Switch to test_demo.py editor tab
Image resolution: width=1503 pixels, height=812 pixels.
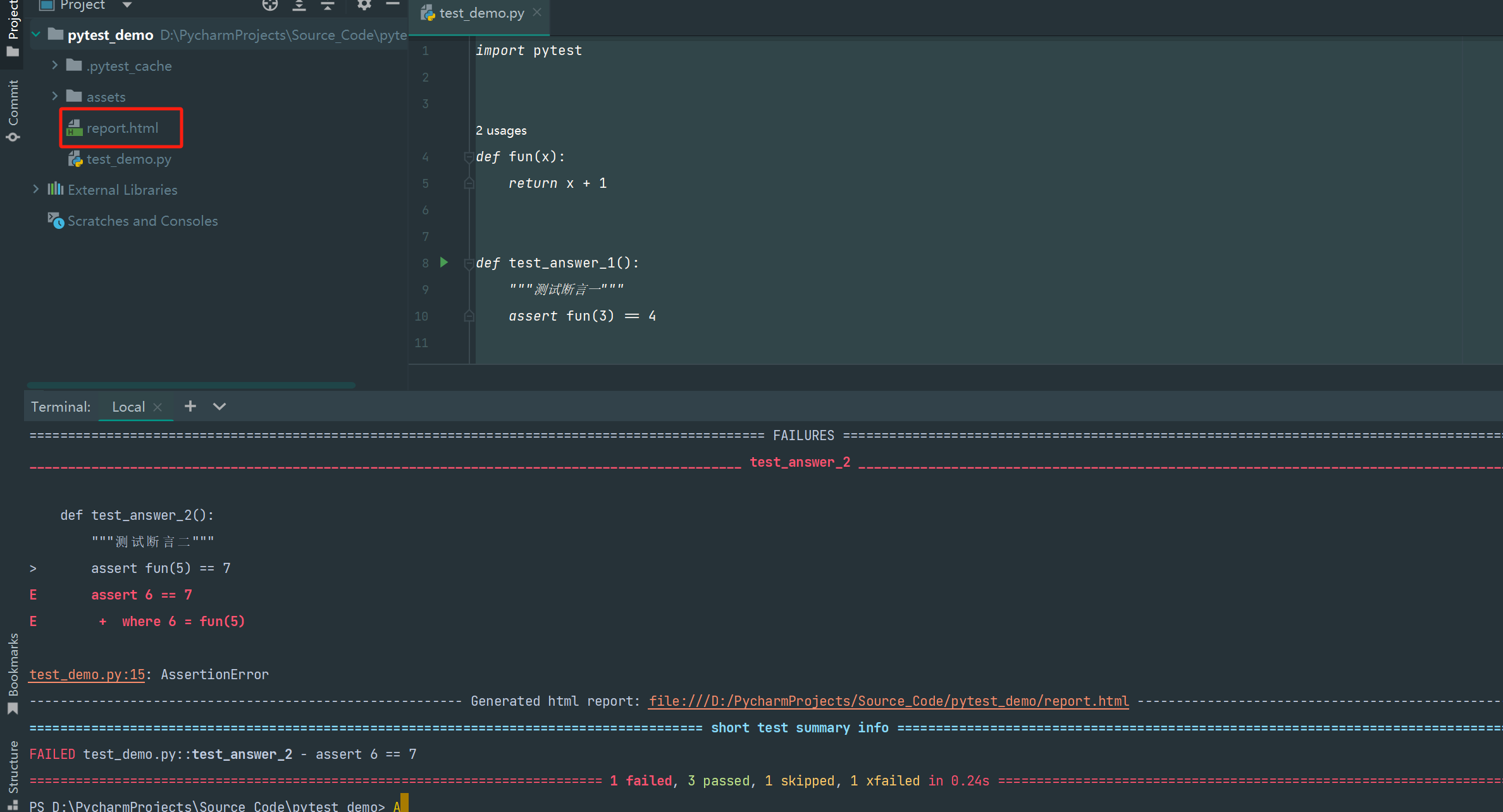pos(481,13)
